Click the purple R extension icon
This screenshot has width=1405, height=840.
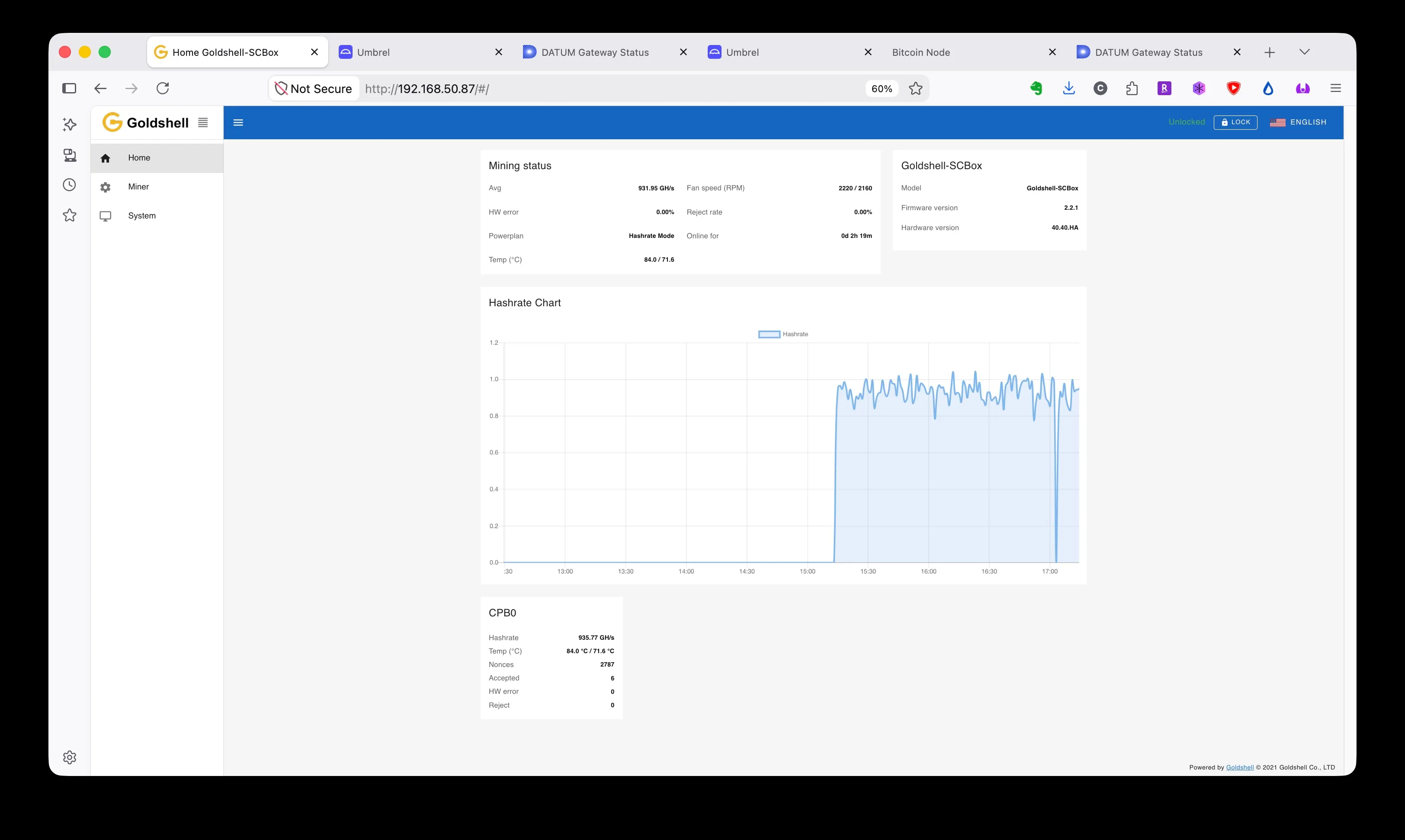point(1164,88)
